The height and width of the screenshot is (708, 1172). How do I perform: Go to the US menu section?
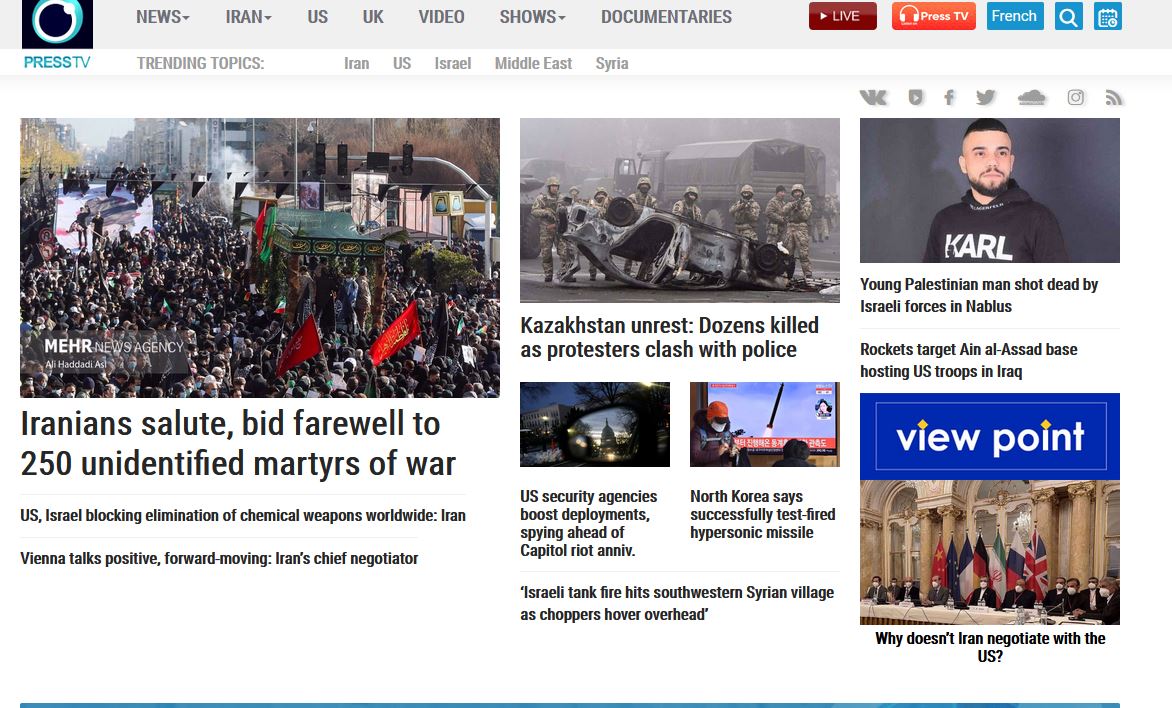coord(318,16)
